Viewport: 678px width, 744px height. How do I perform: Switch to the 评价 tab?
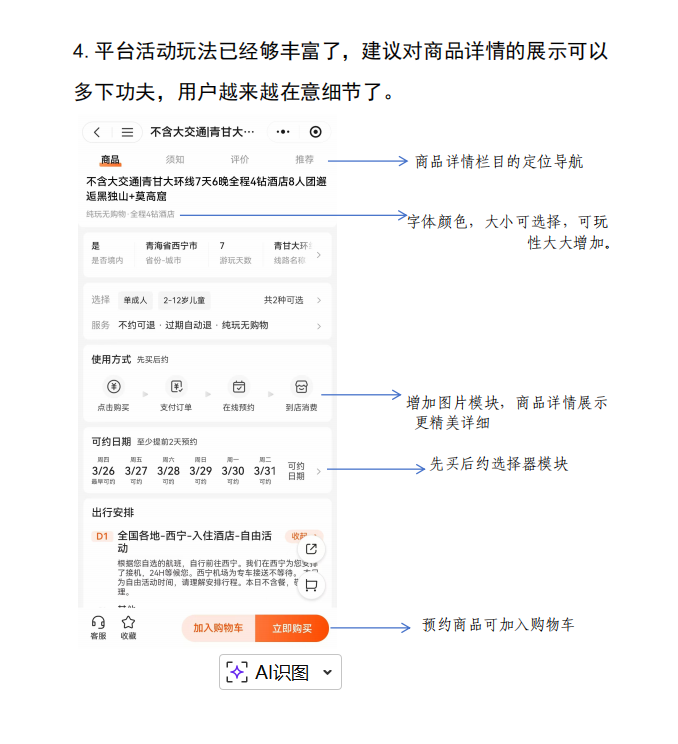pos(240,160)
